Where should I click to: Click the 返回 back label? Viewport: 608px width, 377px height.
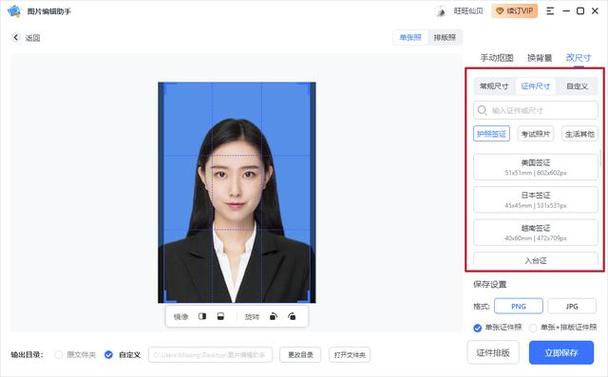click(x=33, y=38)
